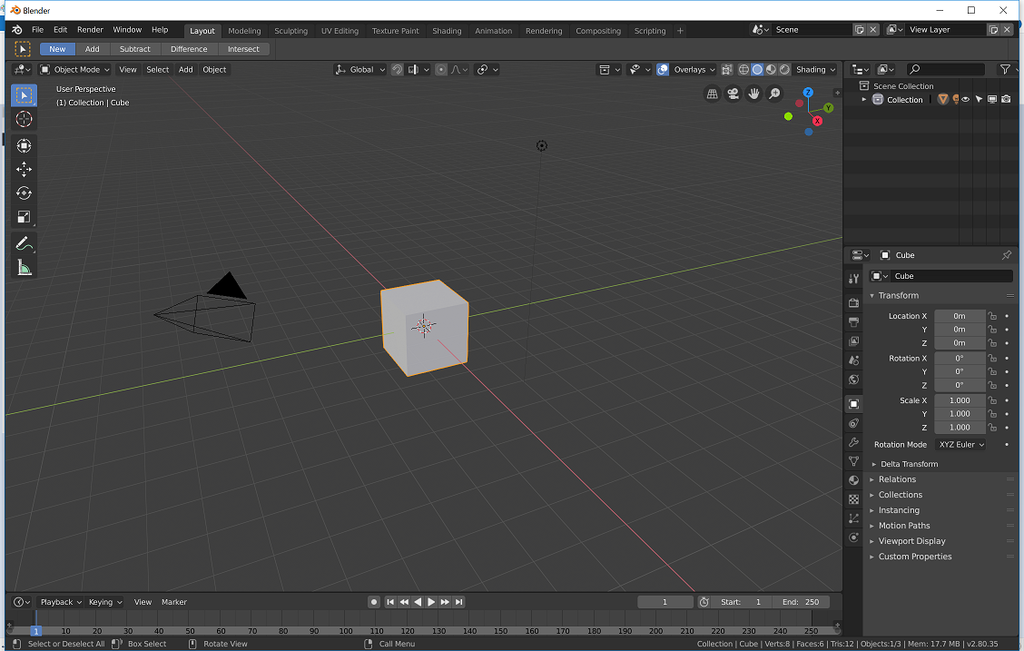Open the Modifiers wrench properties tab

pos(854,442)
